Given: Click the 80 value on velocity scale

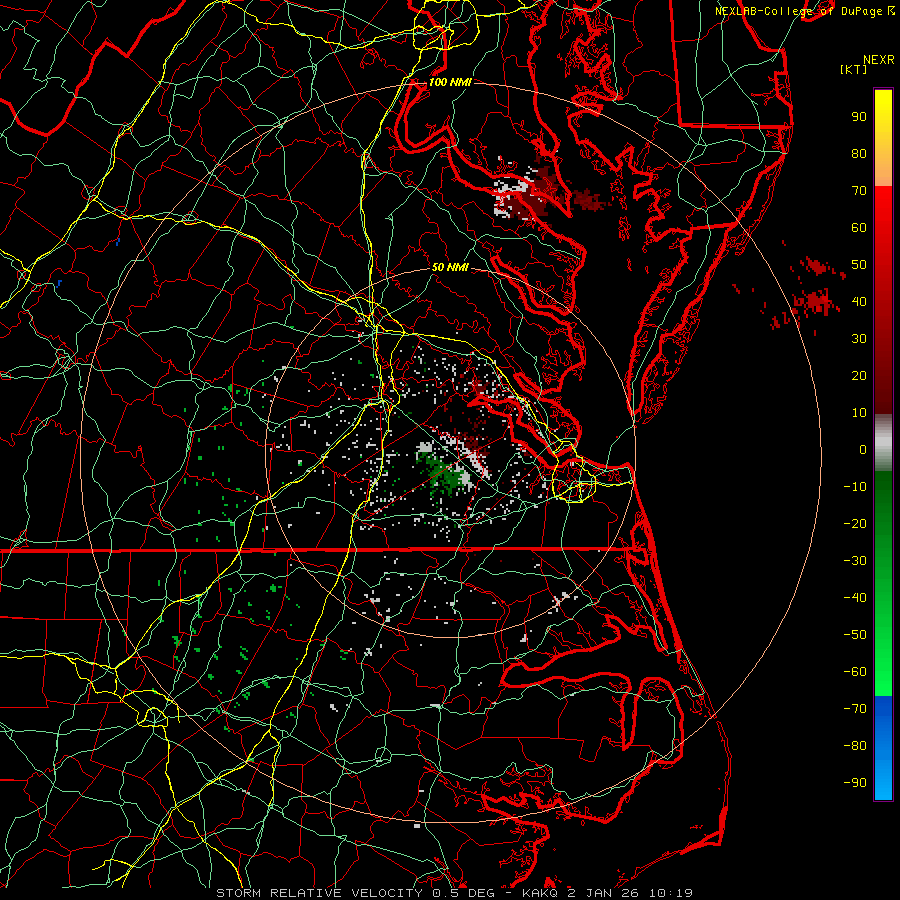Looking at the screenshot, I should pos(859,153).
